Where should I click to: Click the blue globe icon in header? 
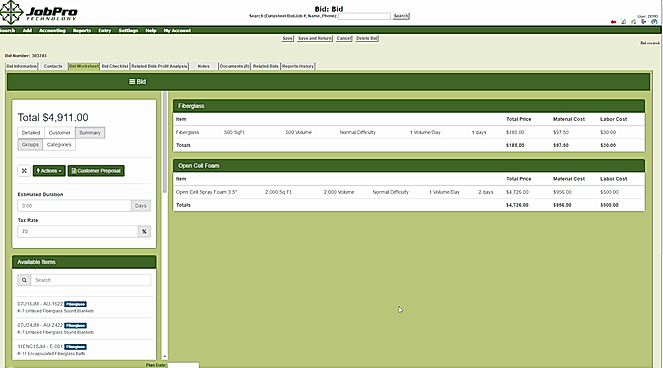coord(654,22)
